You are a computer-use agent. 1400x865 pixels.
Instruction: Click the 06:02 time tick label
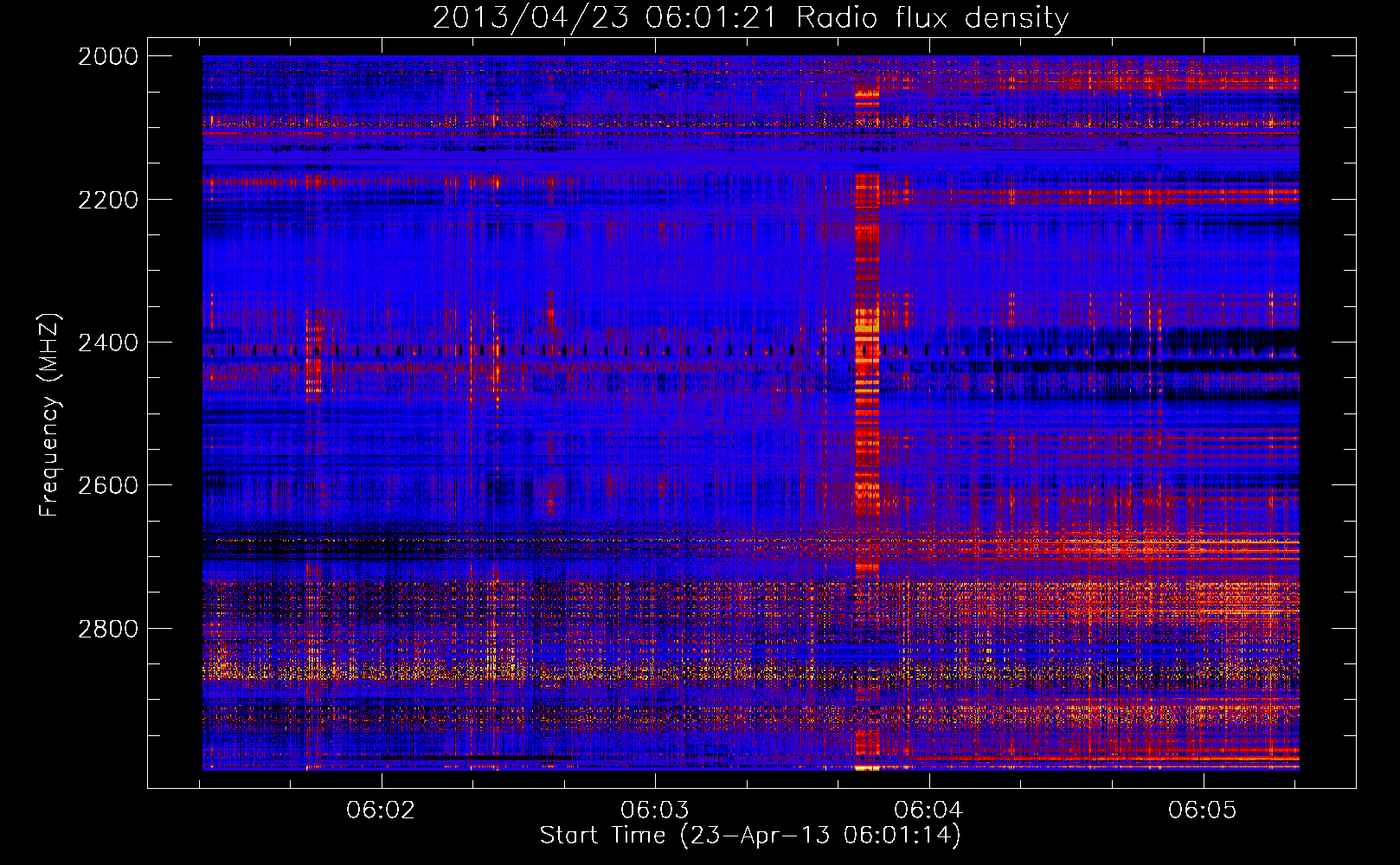click(x=381, y=810)
